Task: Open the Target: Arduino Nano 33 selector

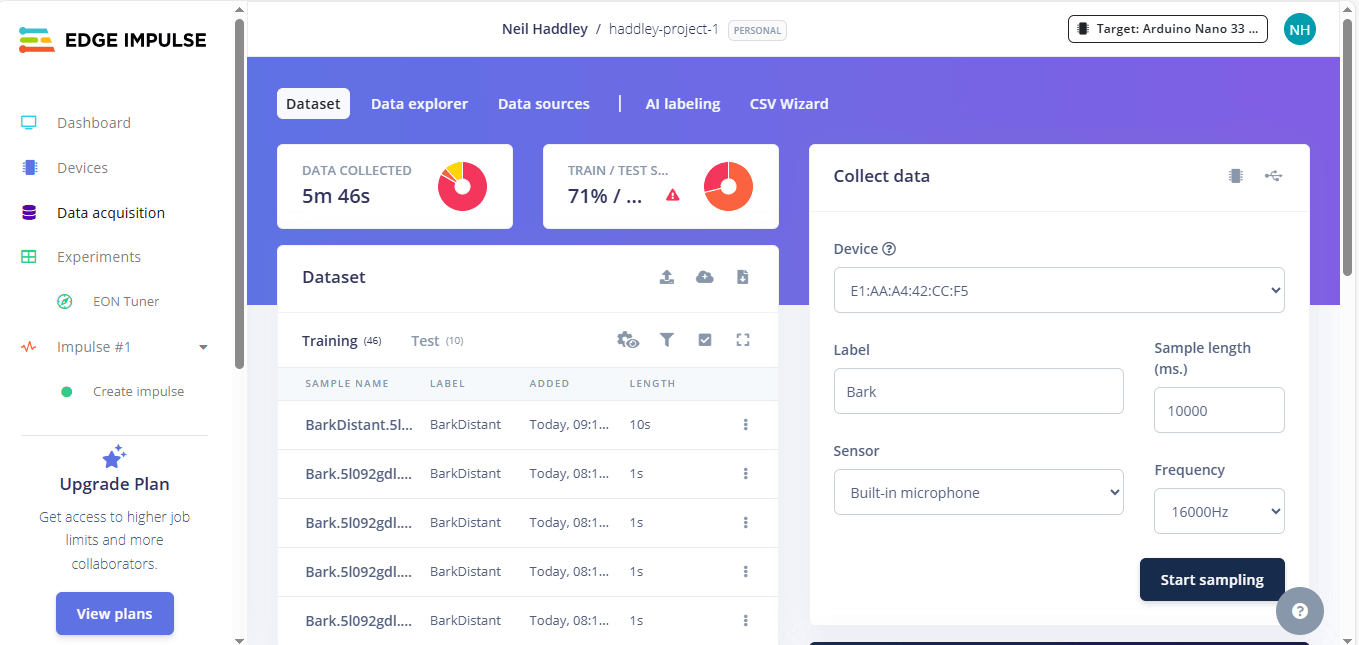Action: pyautogui.click(x=1168, y=29)
